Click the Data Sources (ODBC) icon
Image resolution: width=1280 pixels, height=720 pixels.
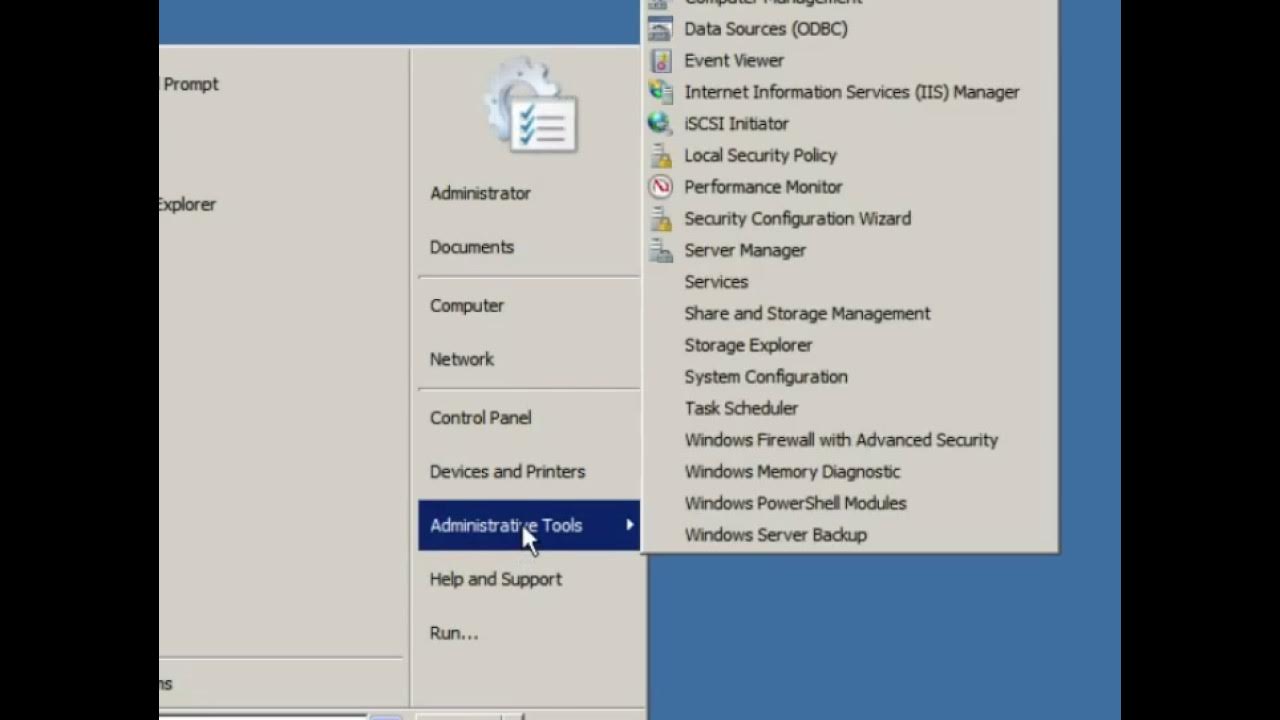point(660,29)
